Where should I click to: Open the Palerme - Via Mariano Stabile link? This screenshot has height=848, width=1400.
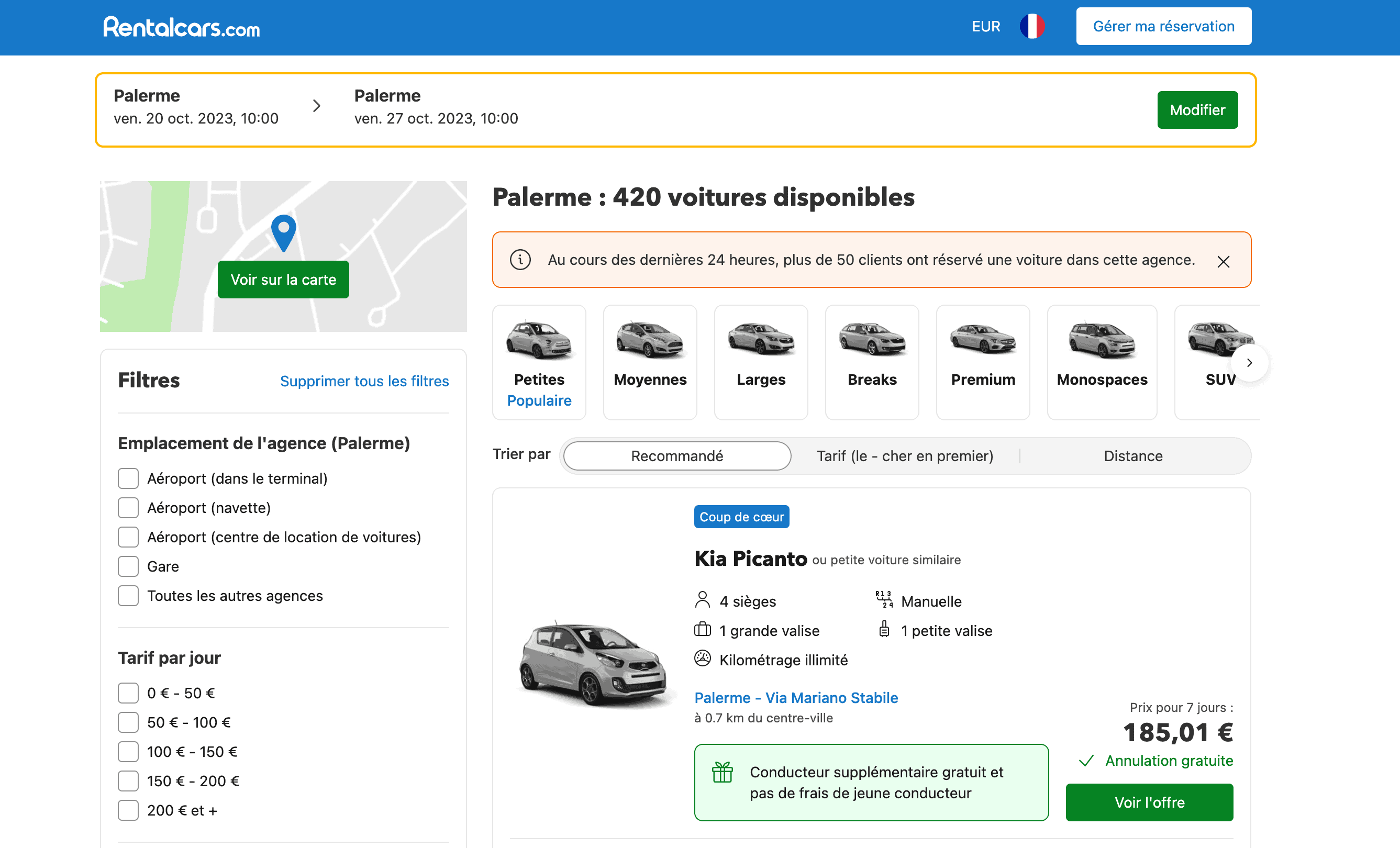[795, 697]
